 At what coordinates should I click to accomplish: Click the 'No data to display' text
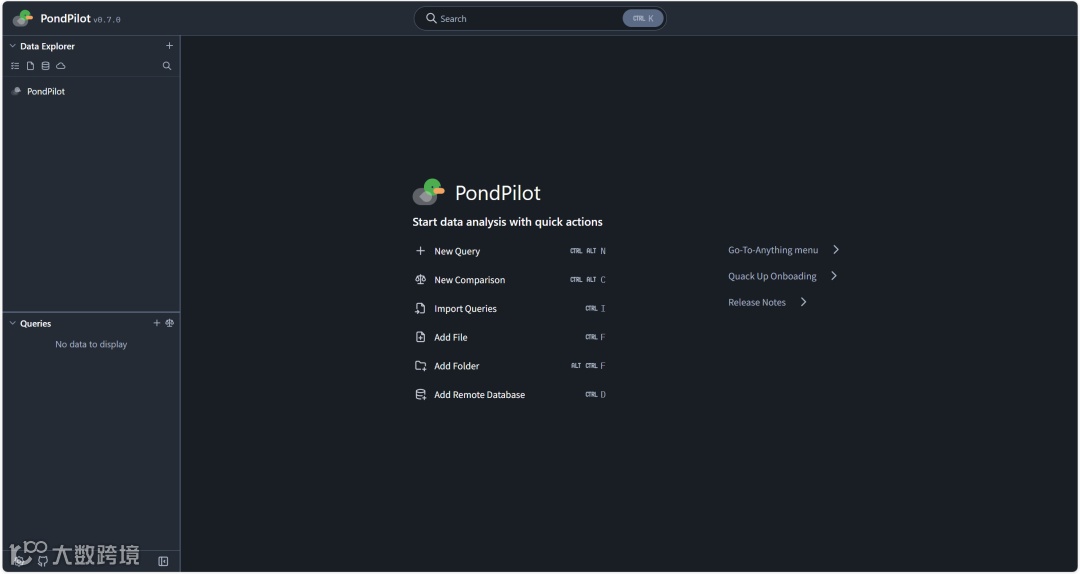[91, 345]
